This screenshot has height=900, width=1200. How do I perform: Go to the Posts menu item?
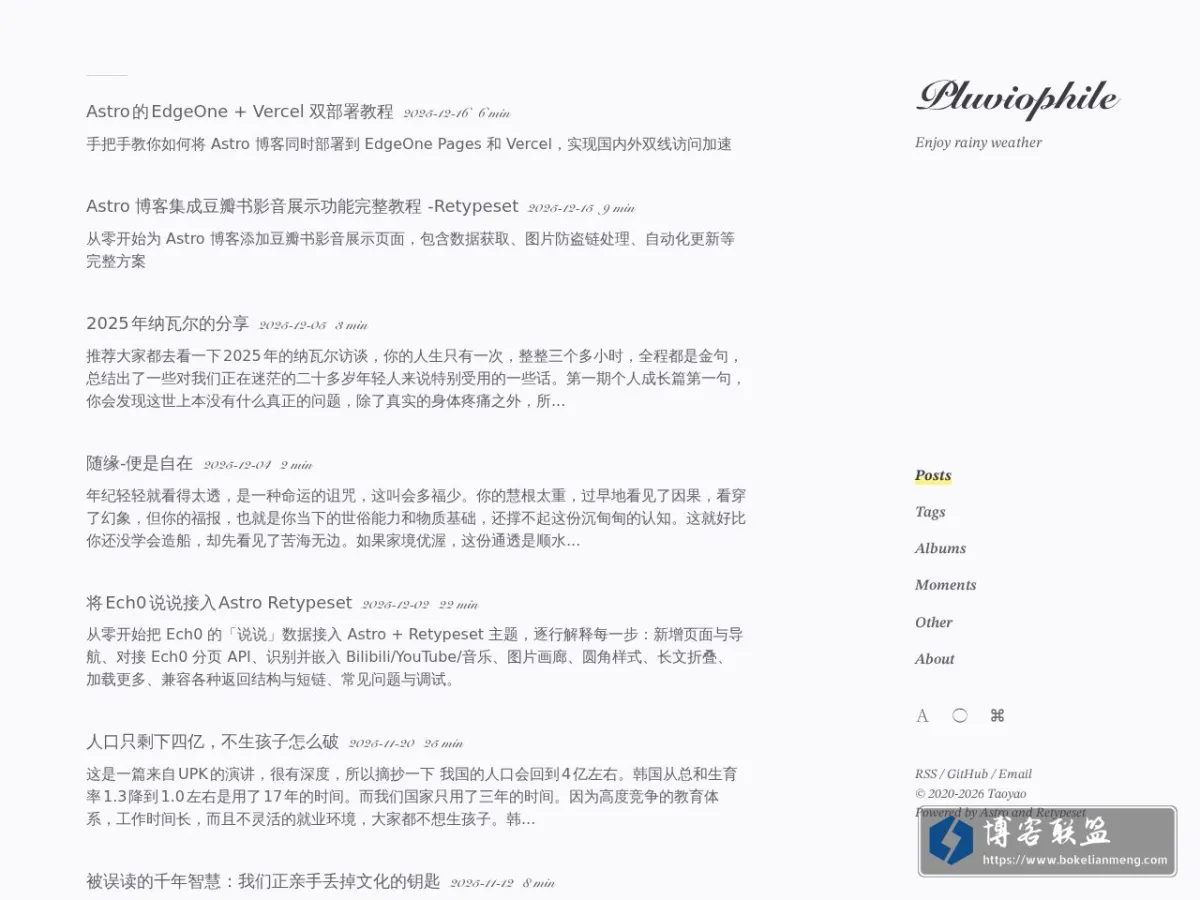click(x=933, y=475)
